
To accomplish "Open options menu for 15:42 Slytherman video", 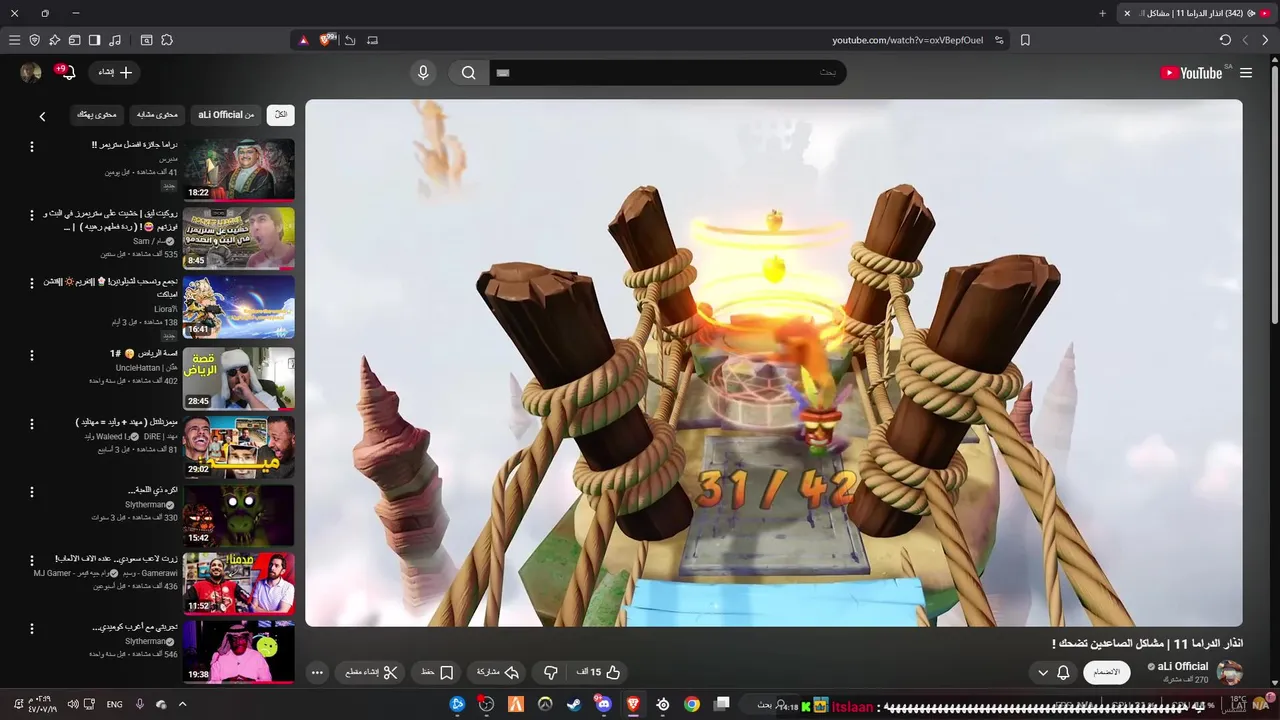I will coord(31,492).
